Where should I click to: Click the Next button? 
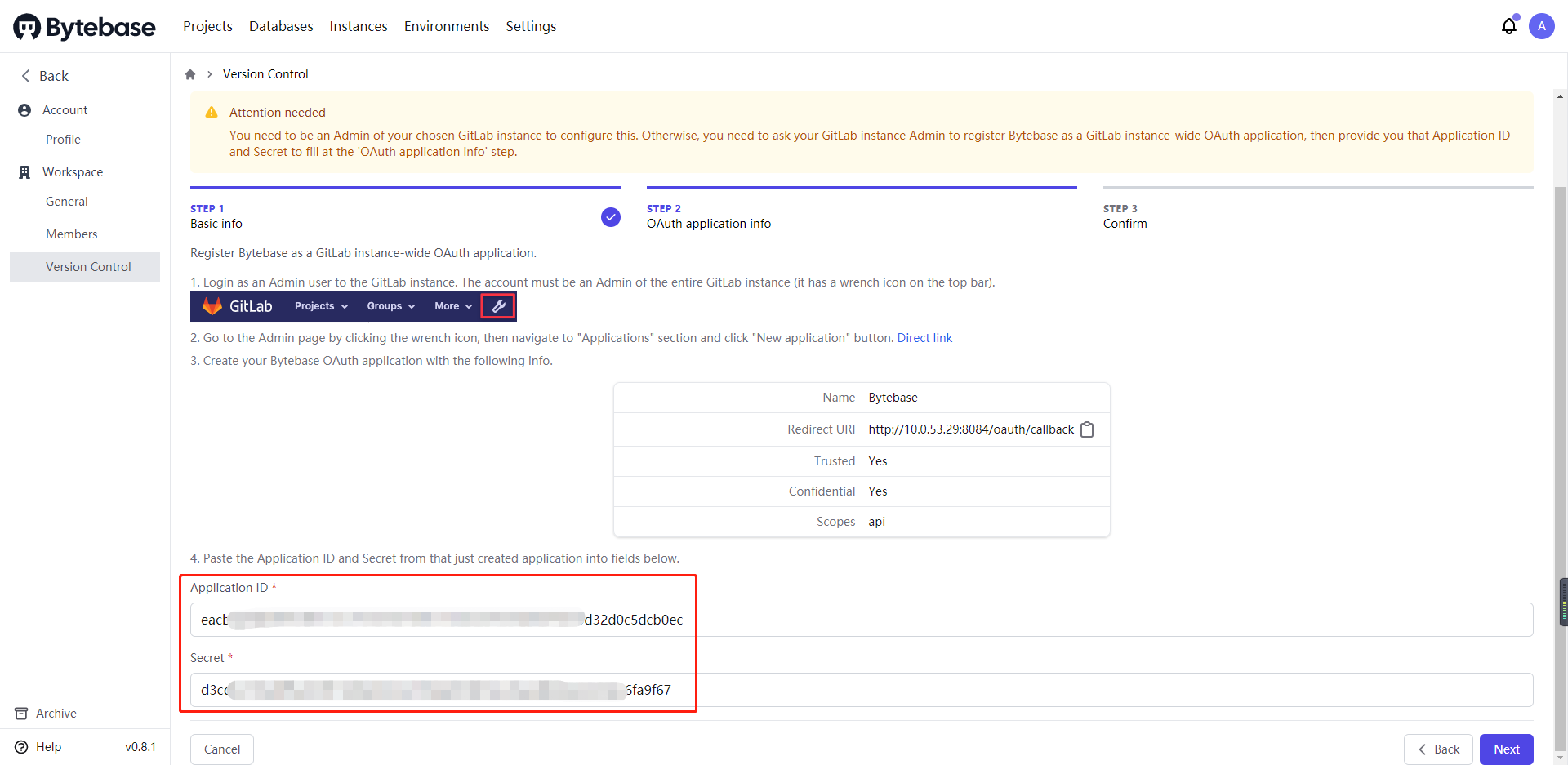tap(1507, 749)
